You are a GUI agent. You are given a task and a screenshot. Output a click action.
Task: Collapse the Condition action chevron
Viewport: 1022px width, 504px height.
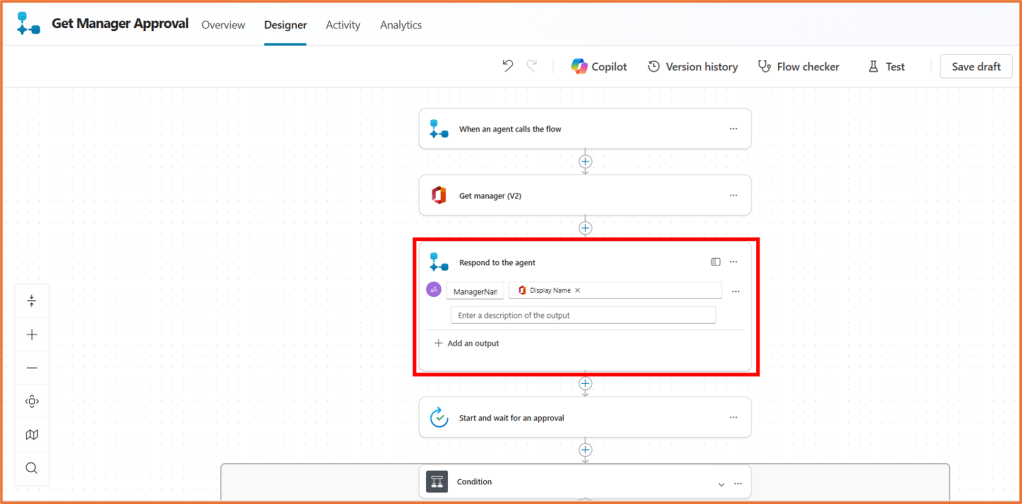721,483
